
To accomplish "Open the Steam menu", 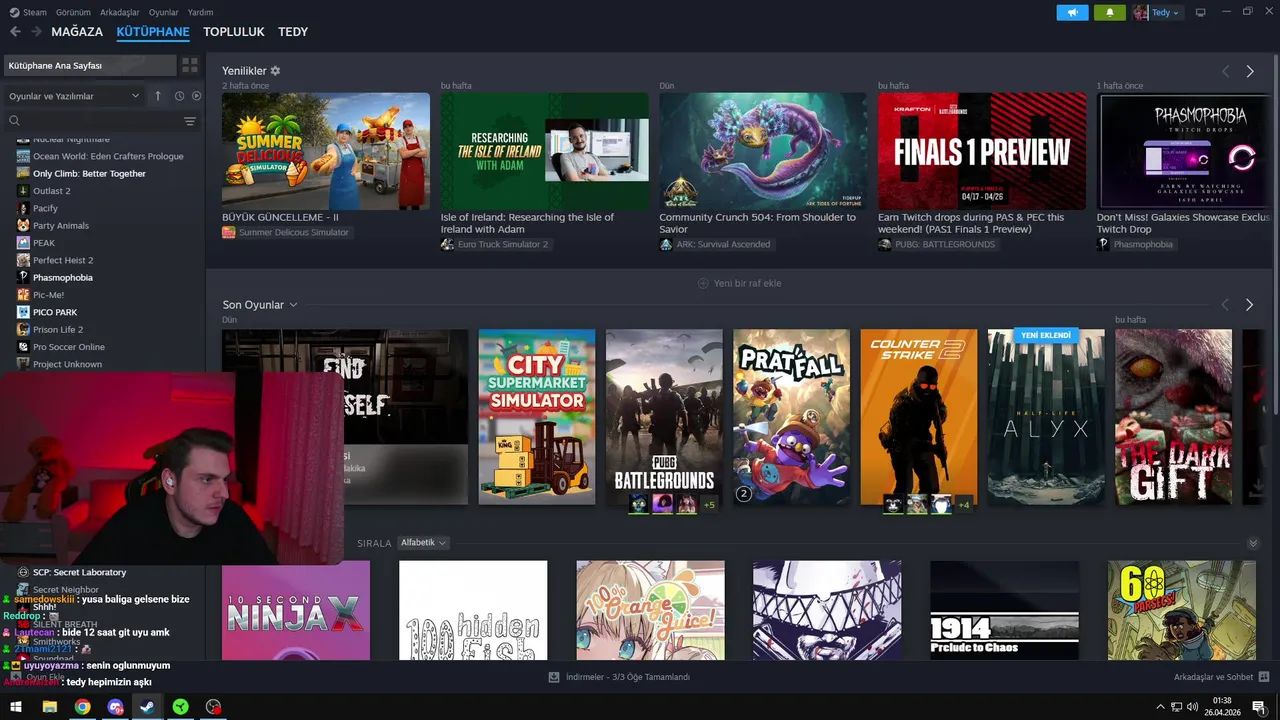I will point(29,12).
